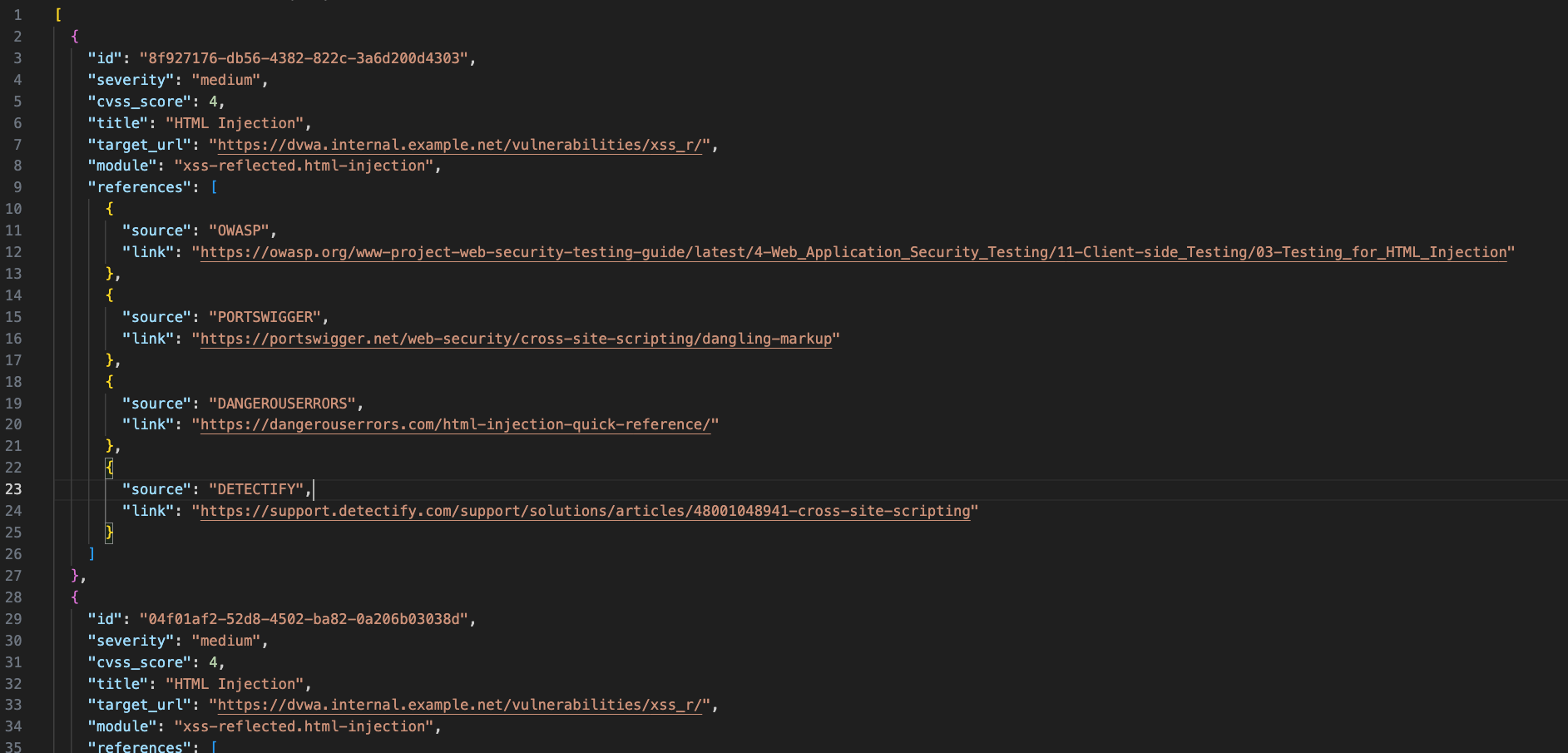1568x753 pixels.
Task: Click line number 28 in the gutter
Action: click(14, 597)
